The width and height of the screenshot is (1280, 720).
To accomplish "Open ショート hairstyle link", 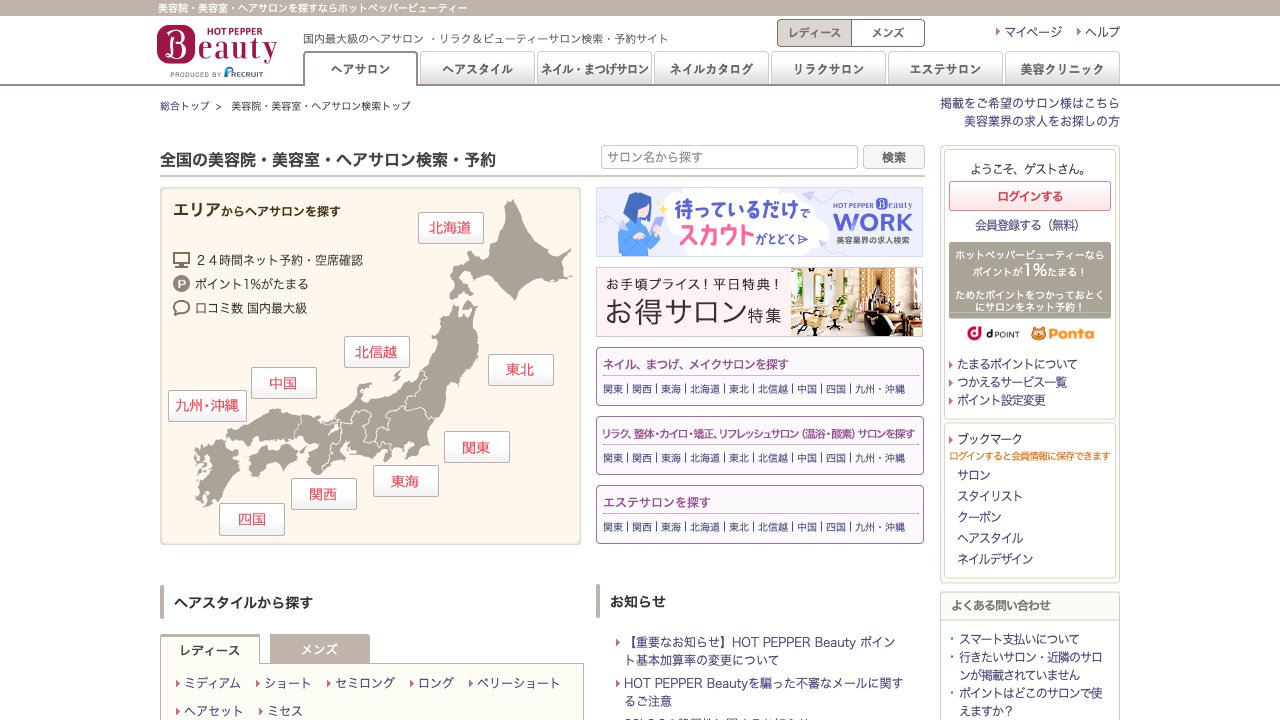I will tap(287, 683).
